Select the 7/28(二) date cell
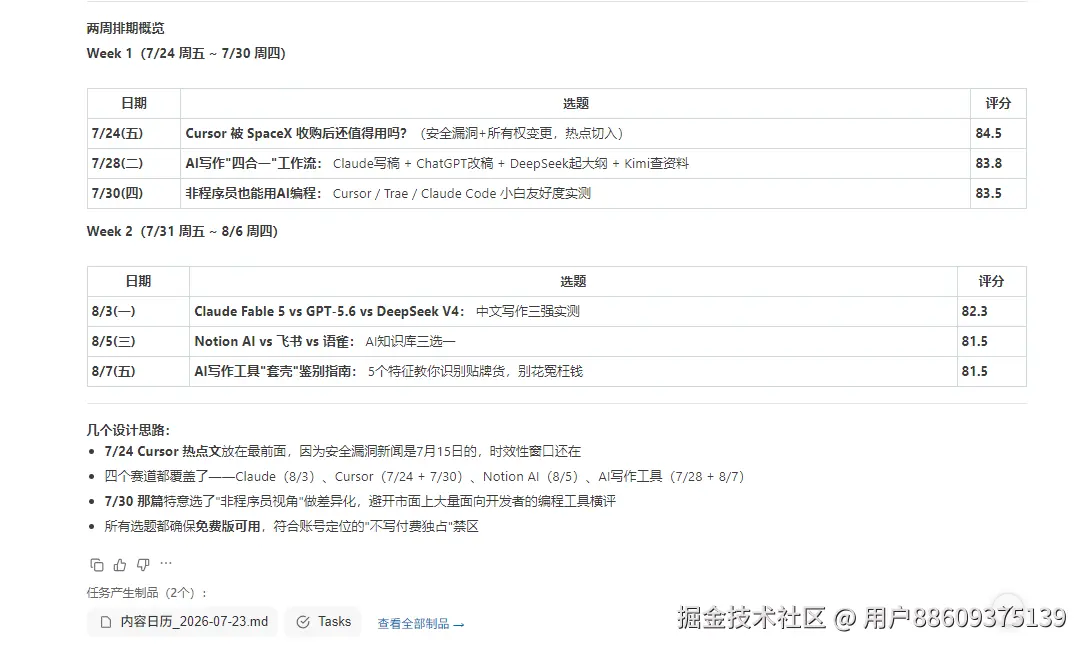 (x=134, y=163)
